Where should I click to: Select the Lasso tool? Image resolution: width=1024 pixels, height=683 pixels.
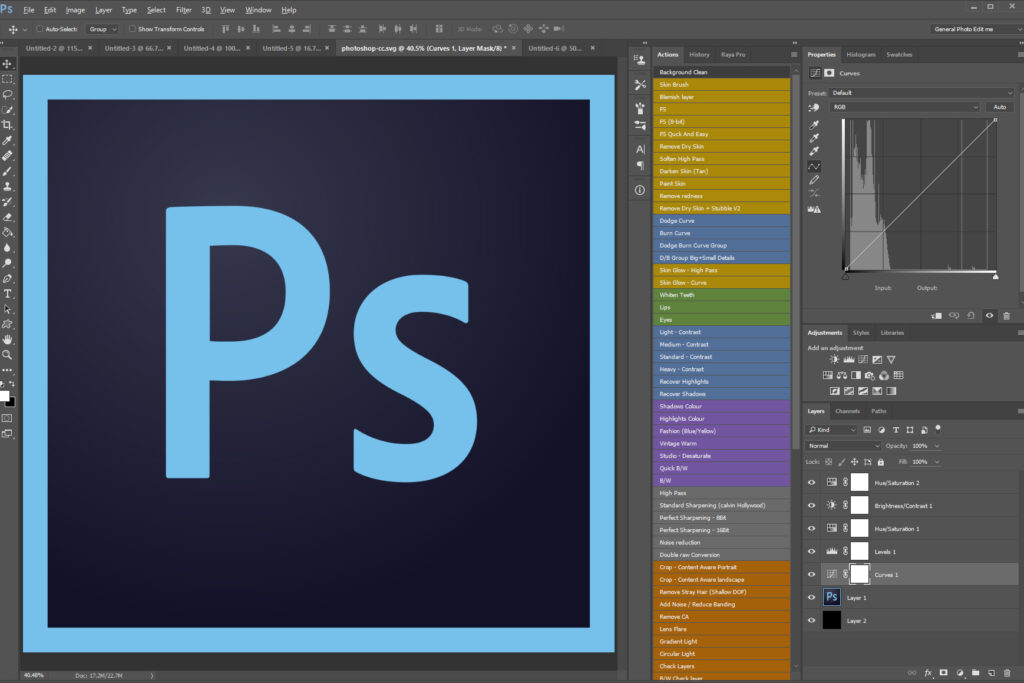coord(8,95)
